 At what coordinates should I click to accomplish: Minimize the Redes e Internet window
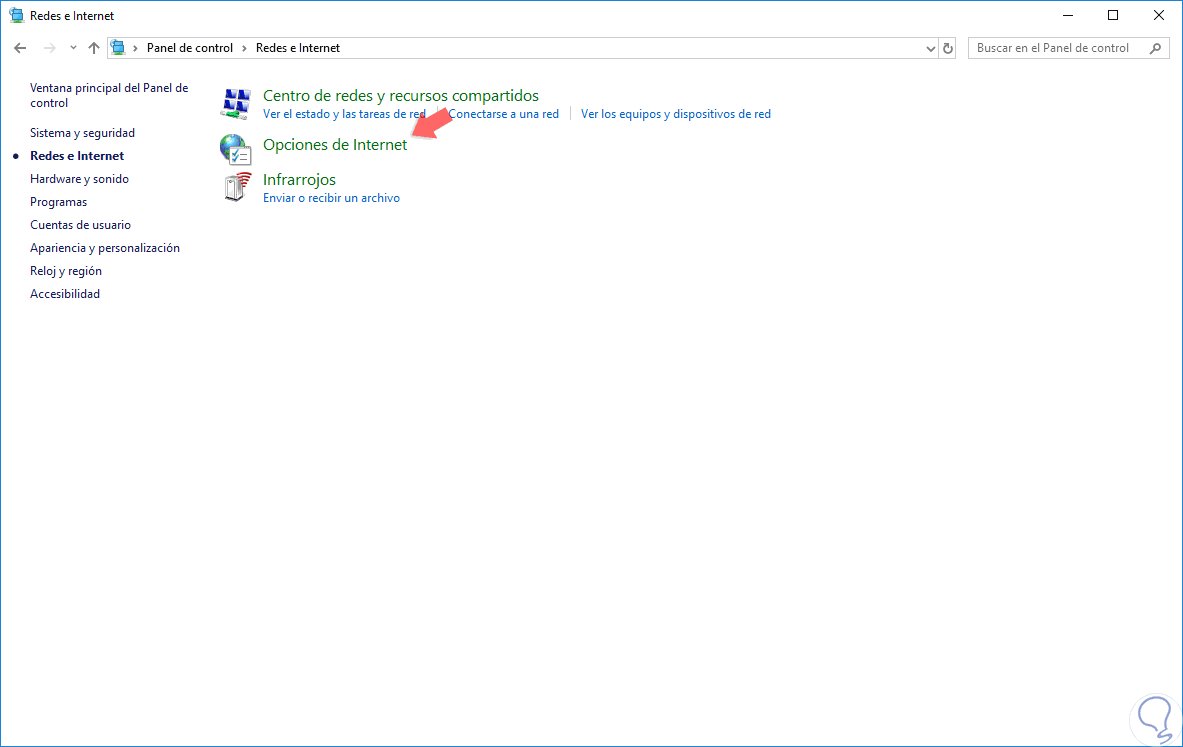coord(1068,15)
